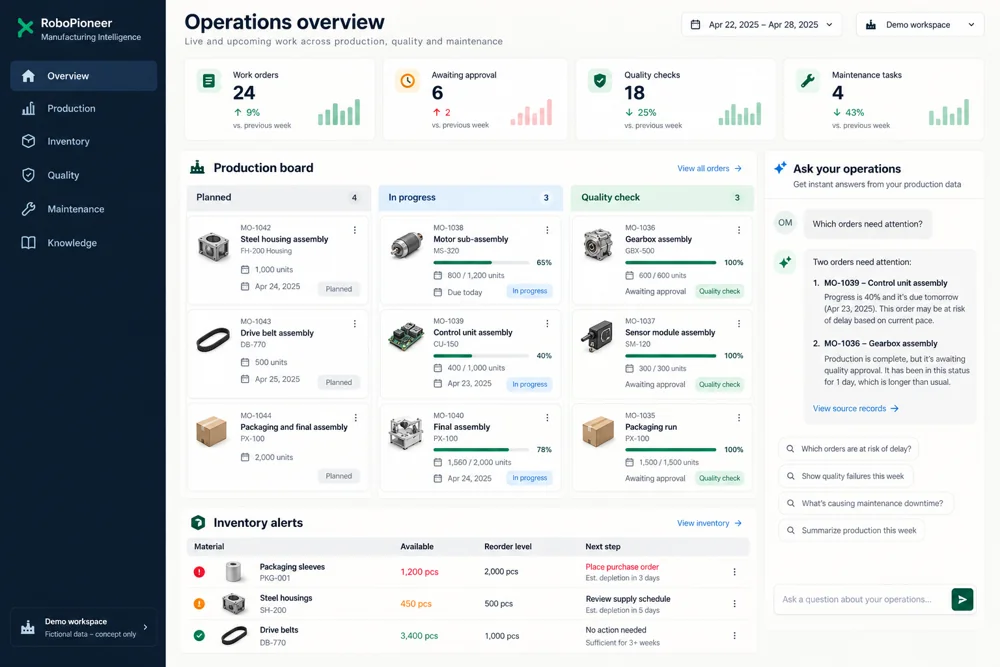Choose 'What's causing maintenance downtime?' suggestion
Image resolution: width=1000 pixels, height=667 pixels.
[x=865, y=504]
